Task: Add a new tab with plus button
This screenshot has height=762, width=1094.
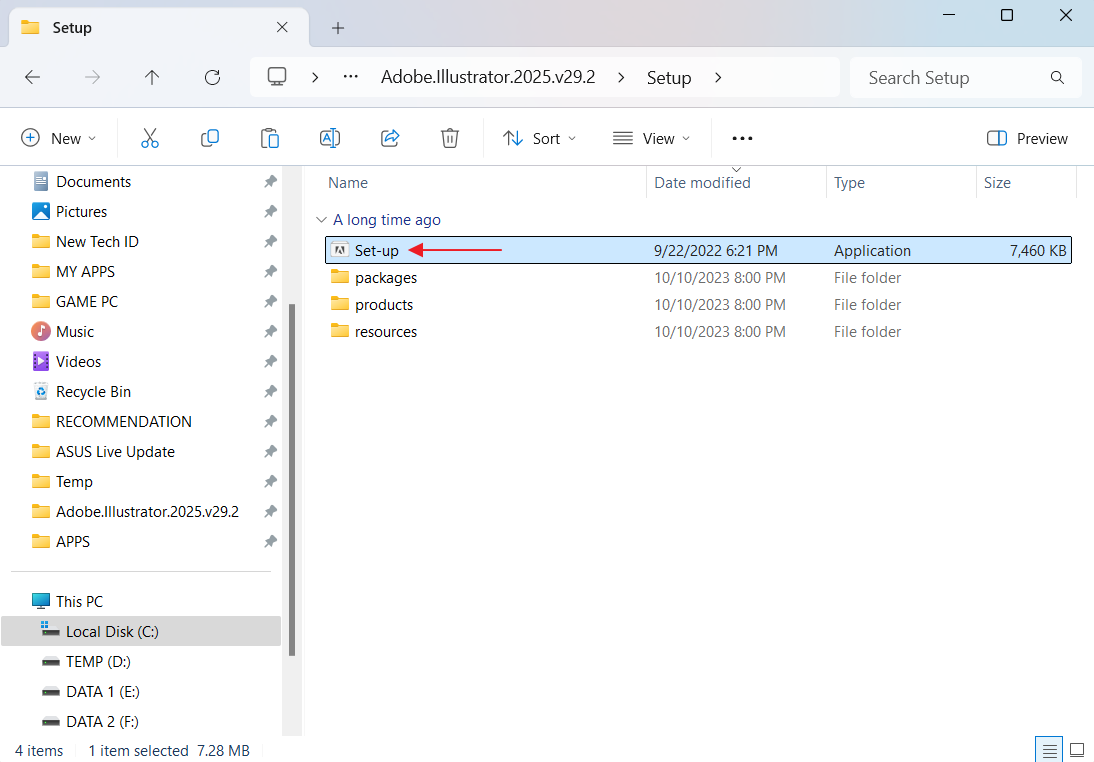Action: pos(338,28)
